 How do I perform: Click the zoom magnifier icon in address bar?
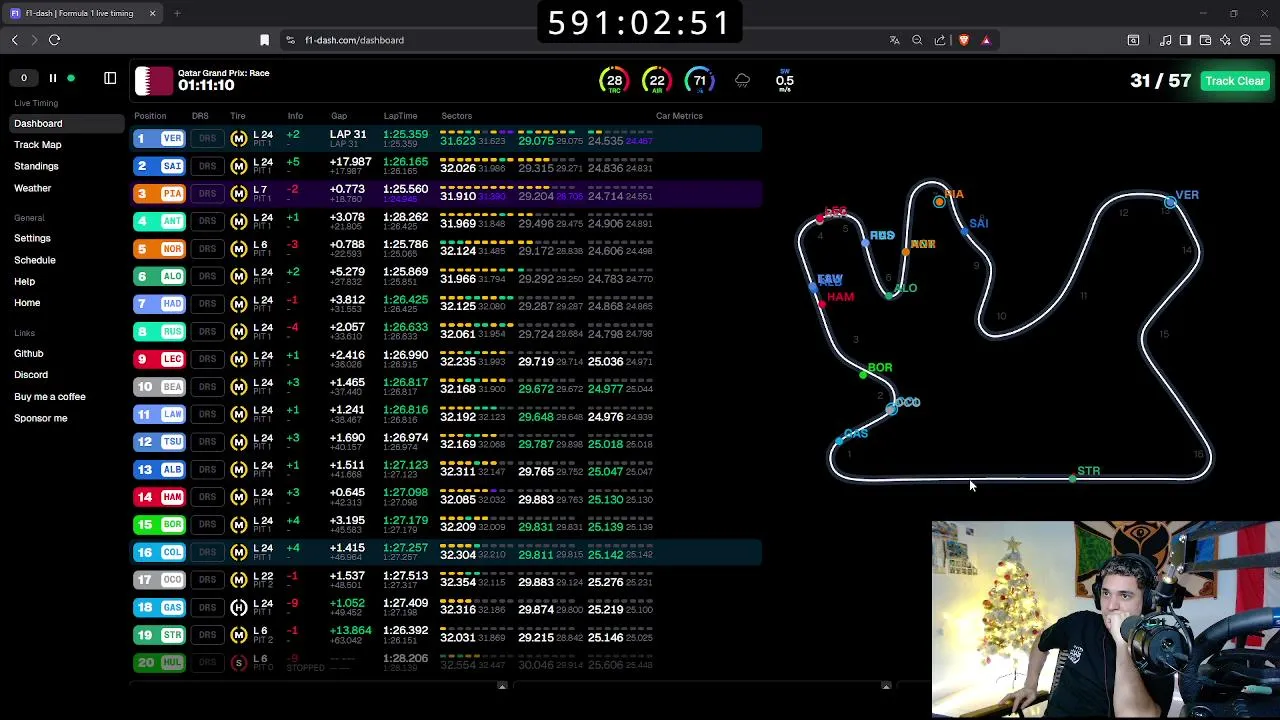[x=917, y=40]
